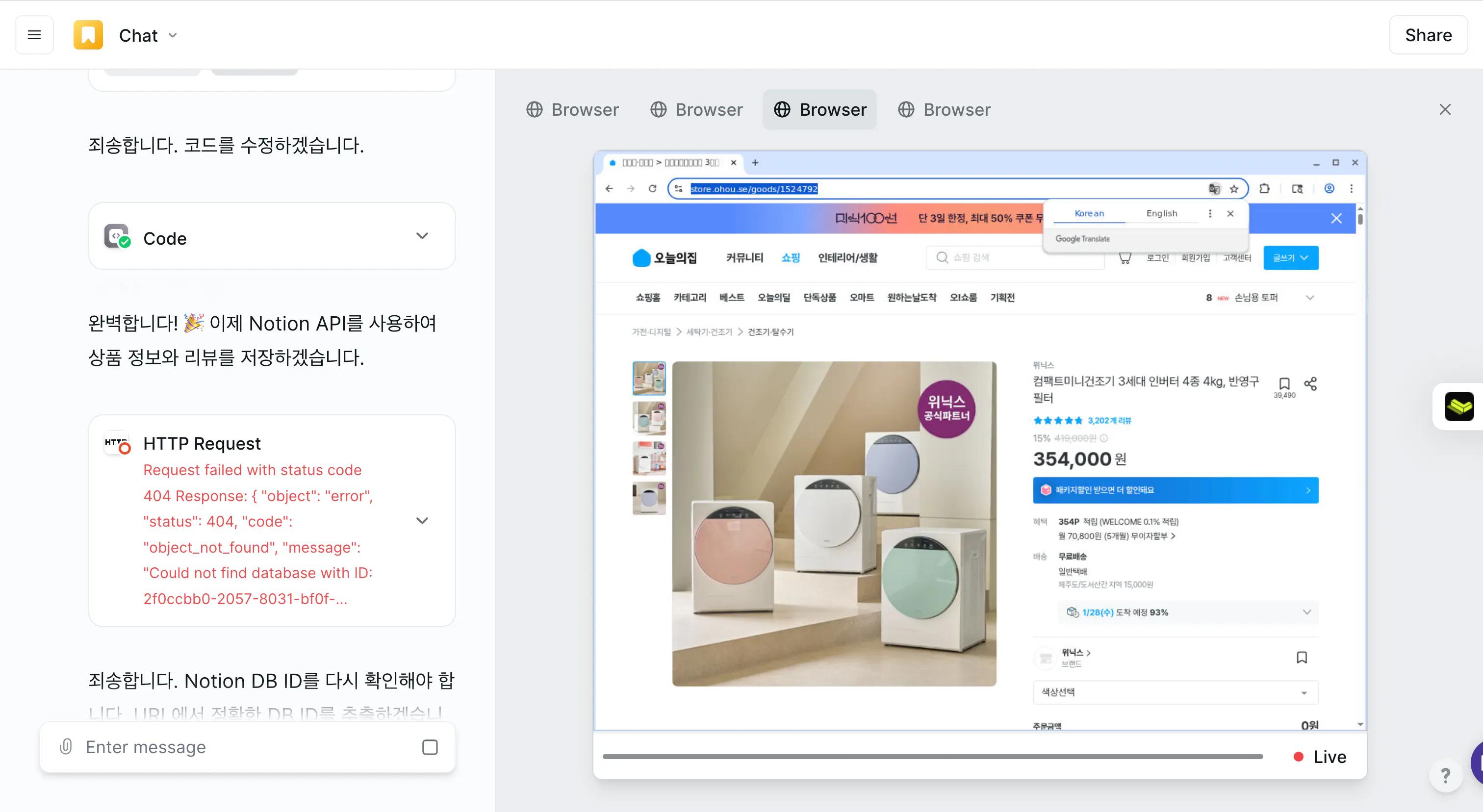Viewport: 1483px width, 812px height.
Task: Select English in the Google Translate popup
Action: (1162, 213)
